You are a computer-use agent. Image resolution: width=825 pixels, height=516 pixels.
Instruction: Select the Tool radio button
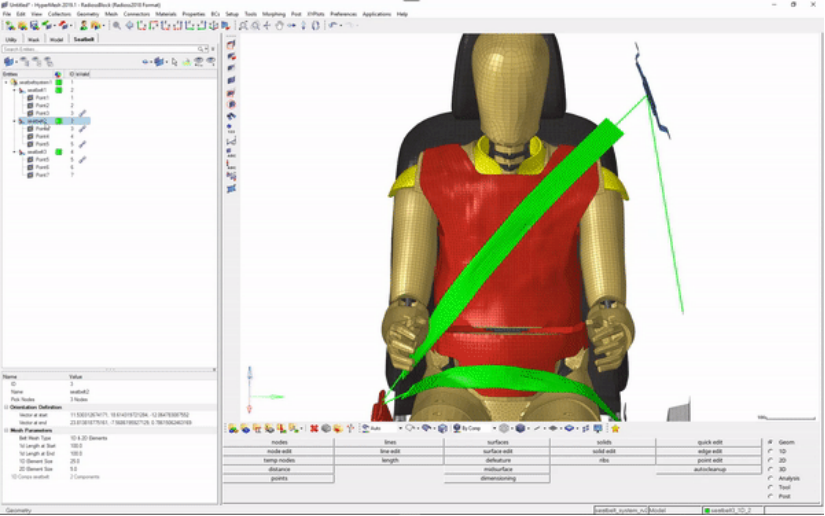click(x=771, y=487)
